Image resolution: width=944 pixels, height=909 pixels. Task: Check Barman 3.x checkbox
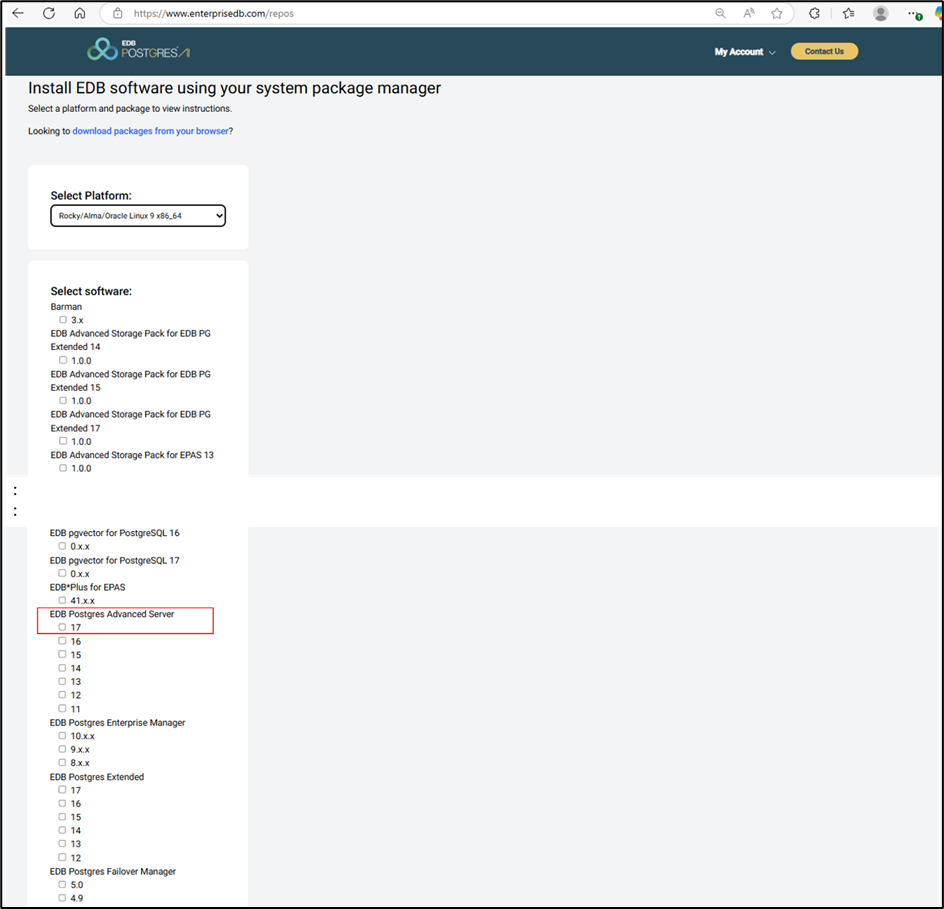coord(63,320)
